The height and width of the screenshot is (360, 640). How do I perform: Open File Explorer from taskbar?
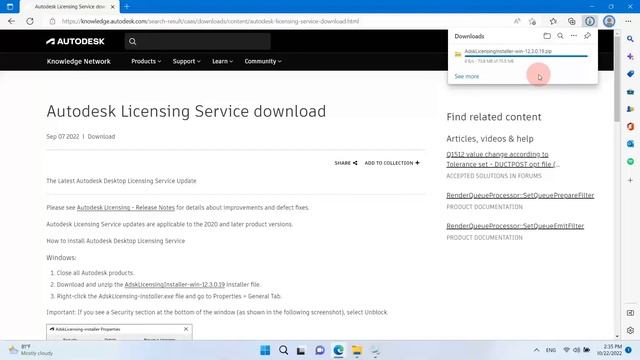(x=357, y=350)
